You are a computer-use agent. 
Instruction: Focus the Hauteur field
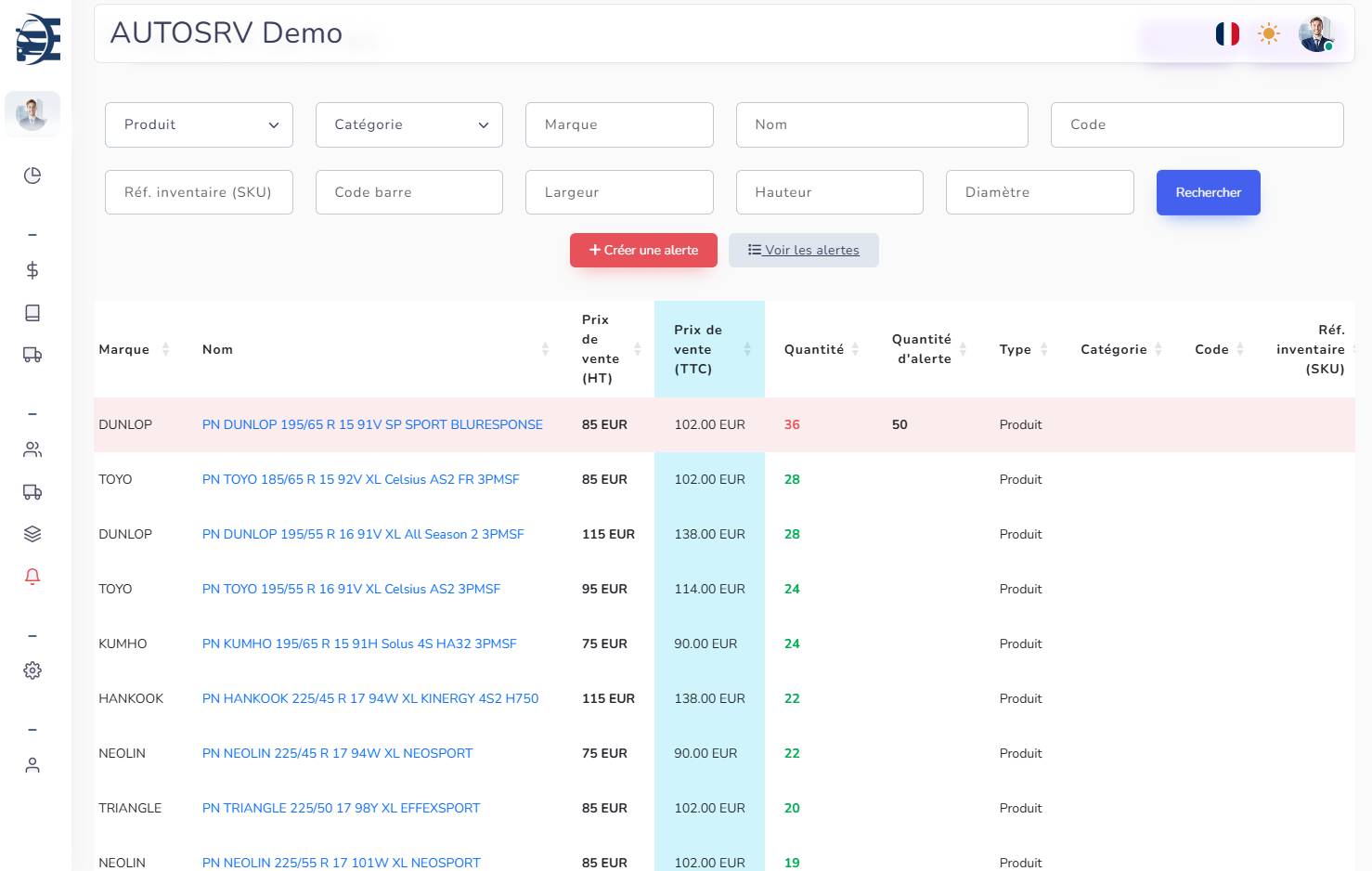830,192
